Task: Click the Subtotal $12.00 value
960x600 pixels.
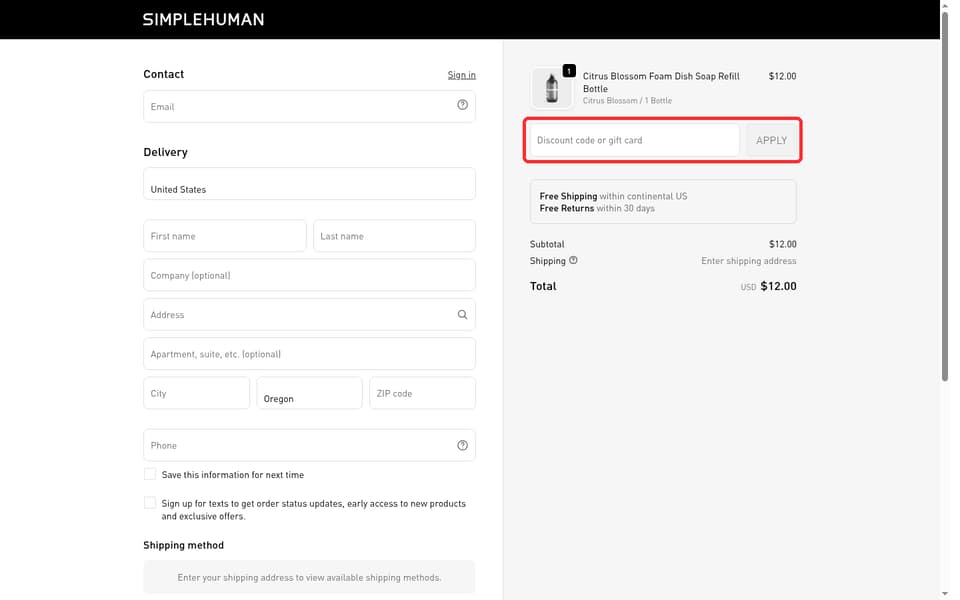Action: tap(782, 244)
